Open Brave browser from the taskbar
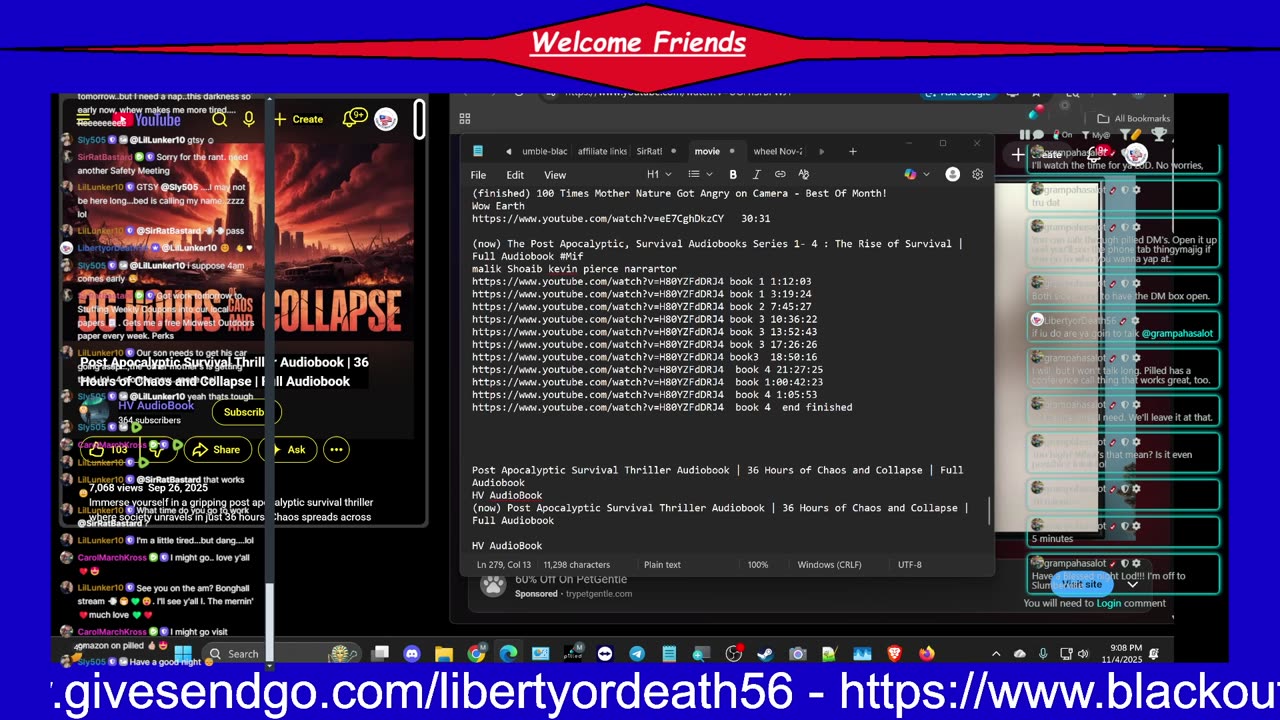The width and height of the screenshot is (1280, 720). tap(894, 654)
